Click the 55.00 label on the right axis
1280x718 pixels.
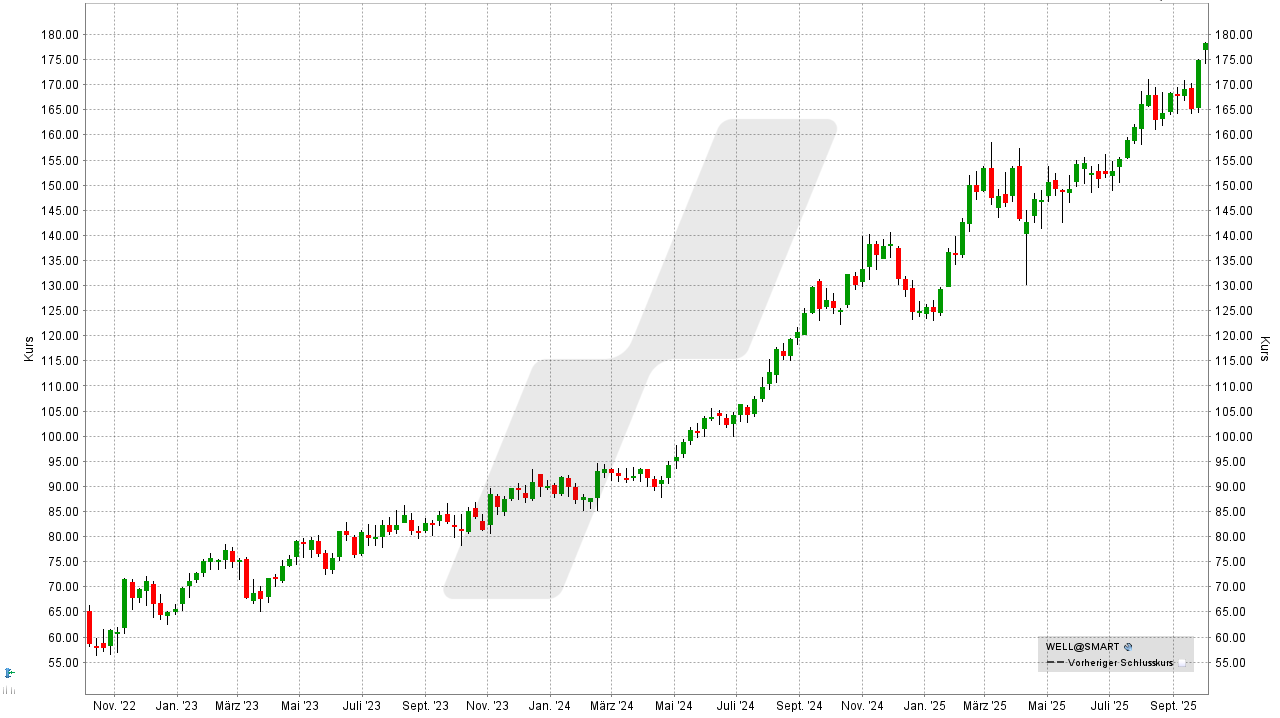pyautogui.click(x=1231, y=661)
